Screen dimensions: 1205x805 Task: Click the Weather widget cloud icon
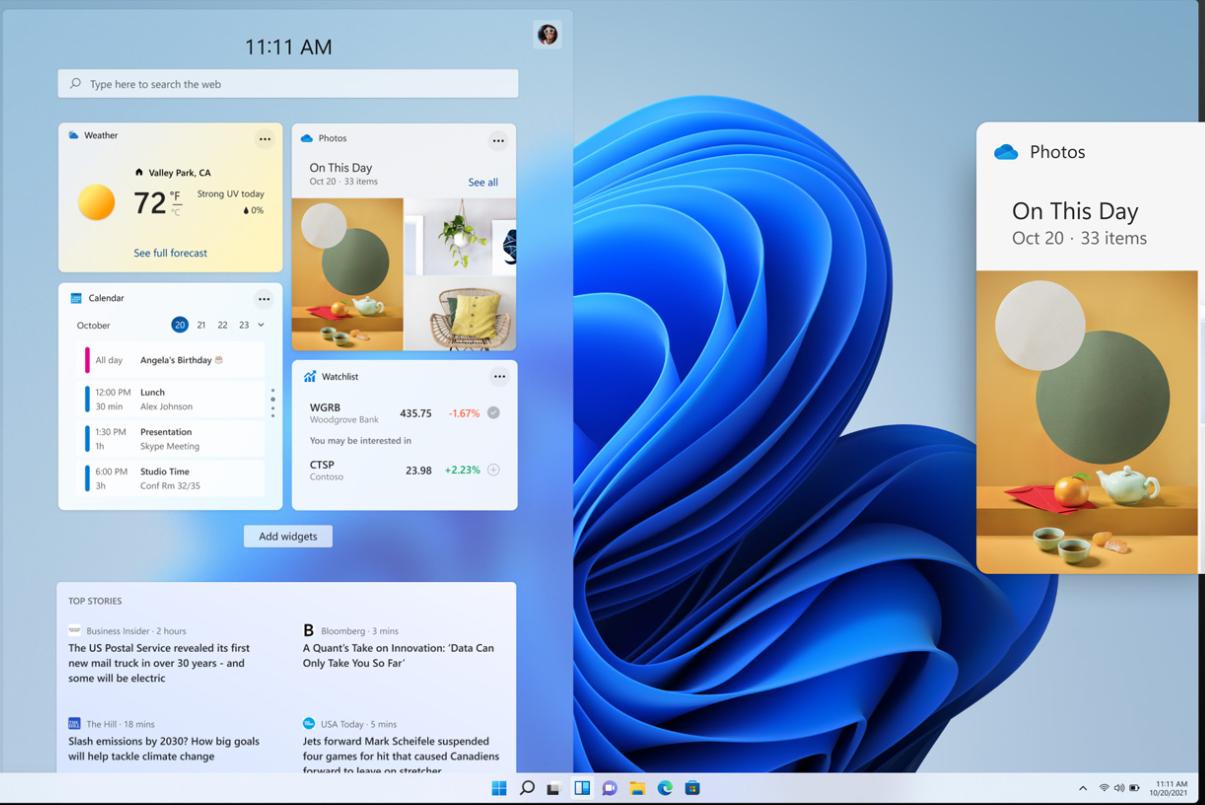[73, 135]
